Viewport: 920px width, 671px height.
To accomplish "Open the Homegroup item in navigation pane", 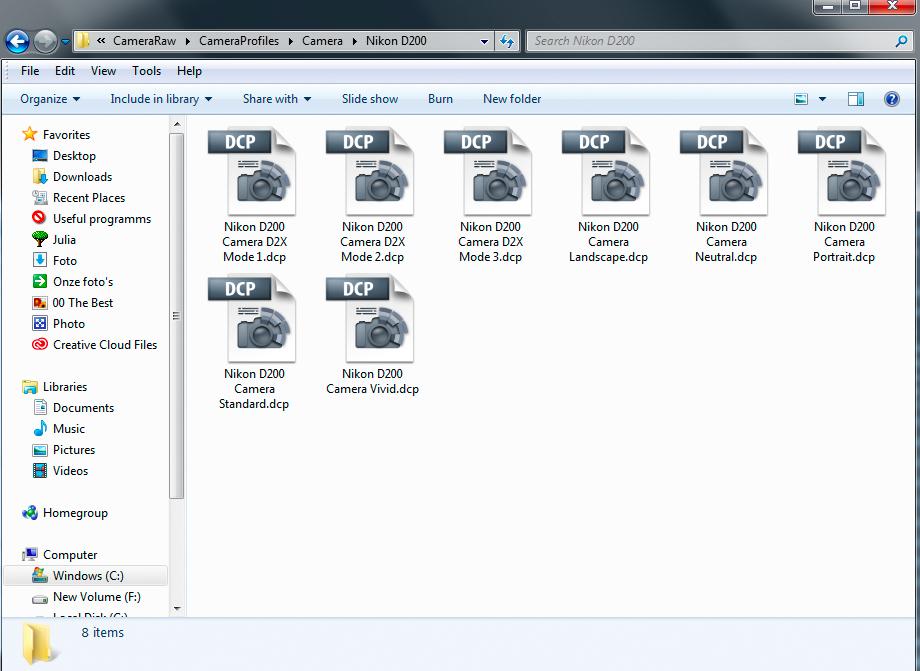I will pos(65,513).
